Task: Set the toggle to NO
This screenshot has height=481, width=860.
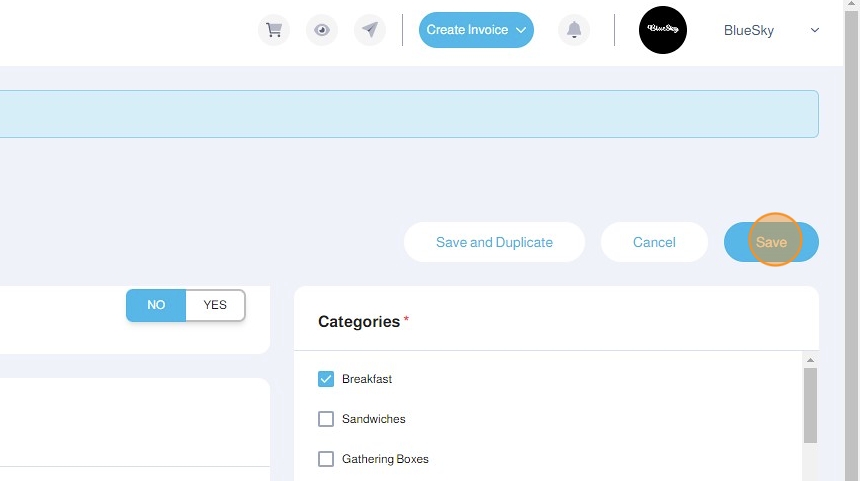Action: pos(156,305)
